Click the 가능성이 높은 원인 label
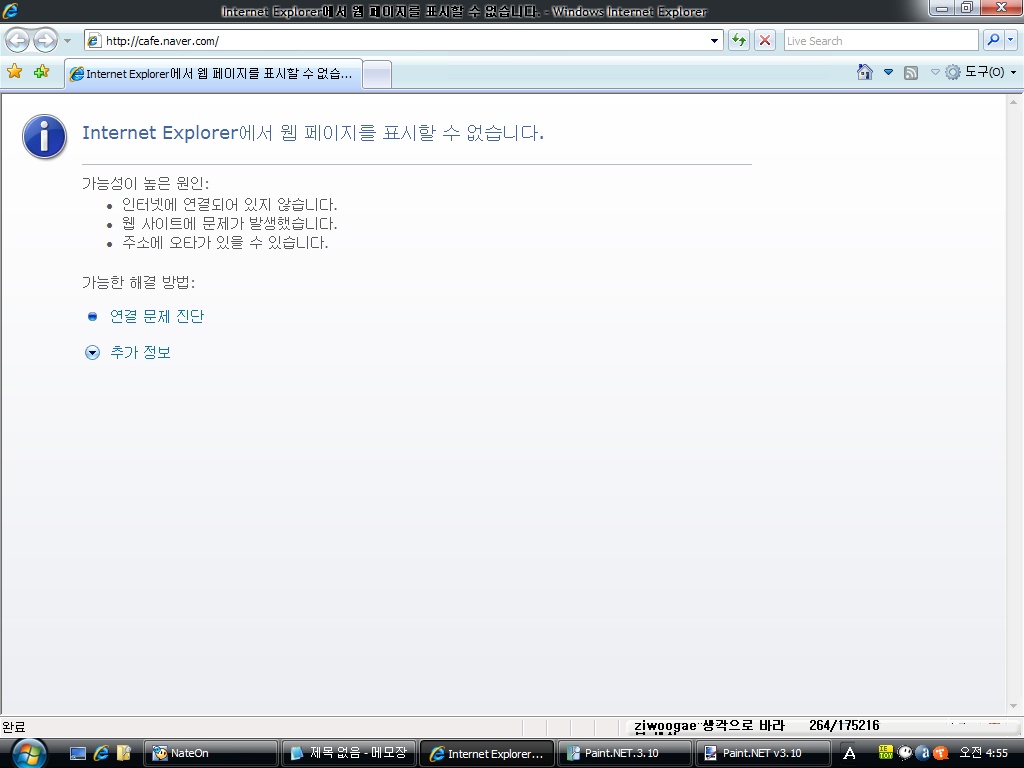Viewport: 1024px width, 768px height. pos(146,184)
